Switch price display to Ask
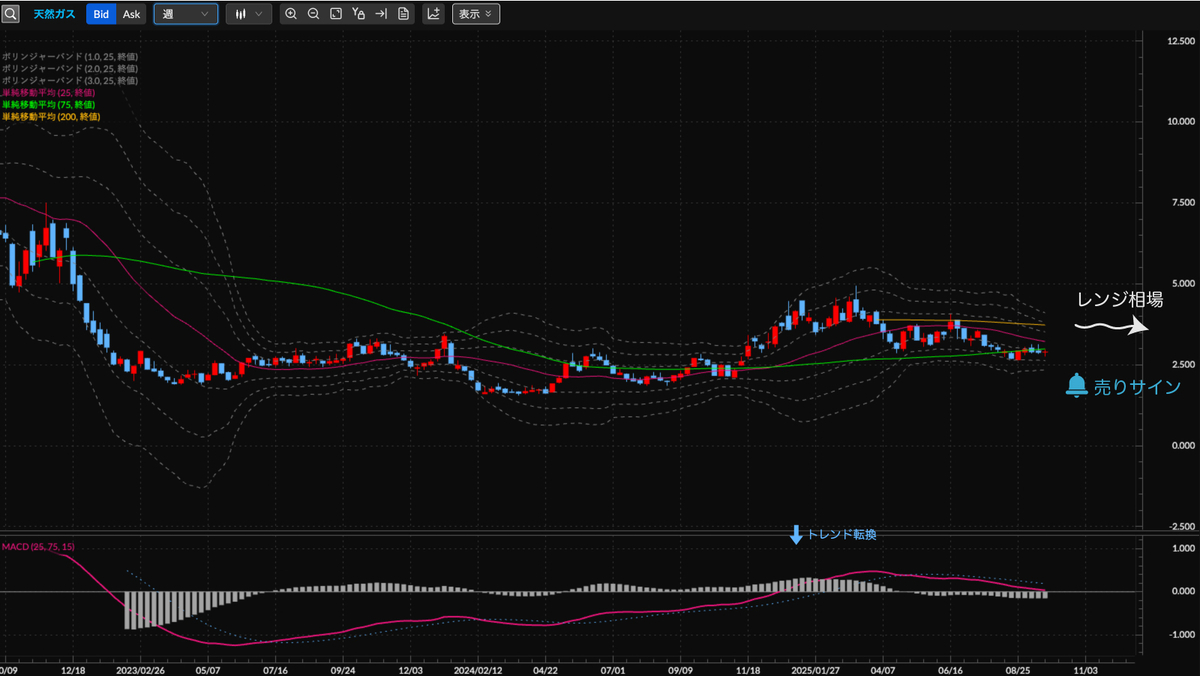Viewport: 1200px width, 676px height. (x=132, y=14)
